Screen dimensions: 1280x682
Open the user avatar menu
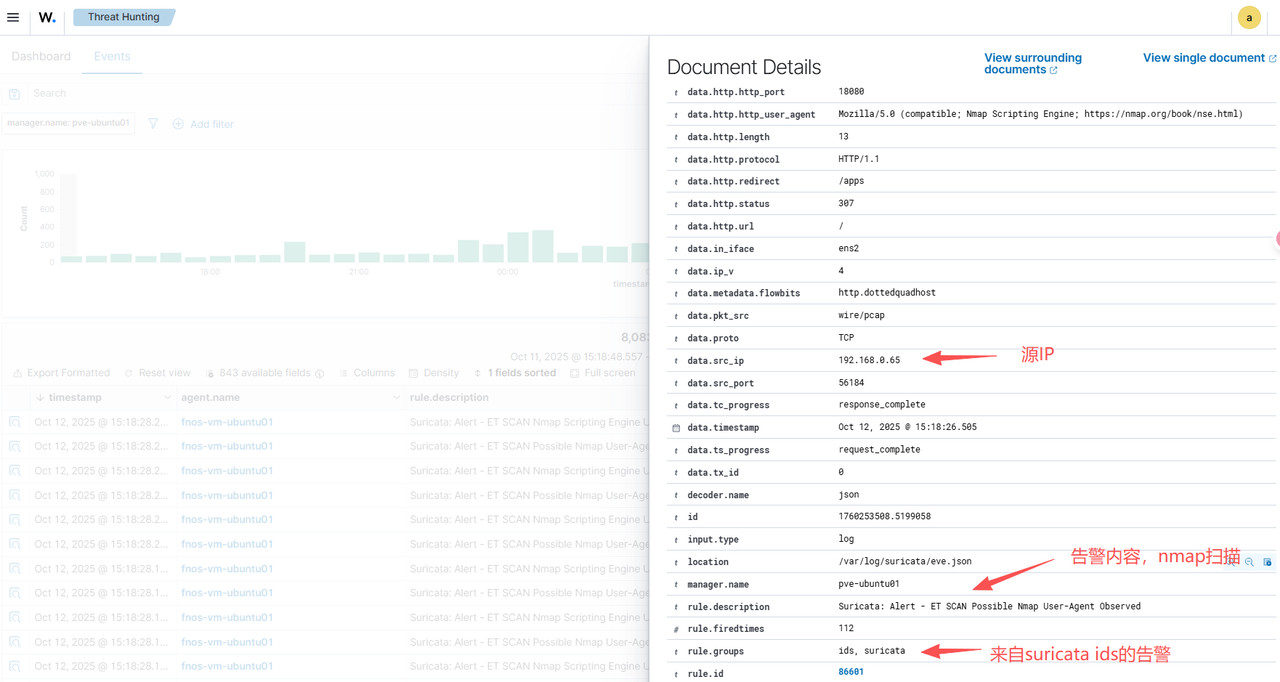point(1248,17)
